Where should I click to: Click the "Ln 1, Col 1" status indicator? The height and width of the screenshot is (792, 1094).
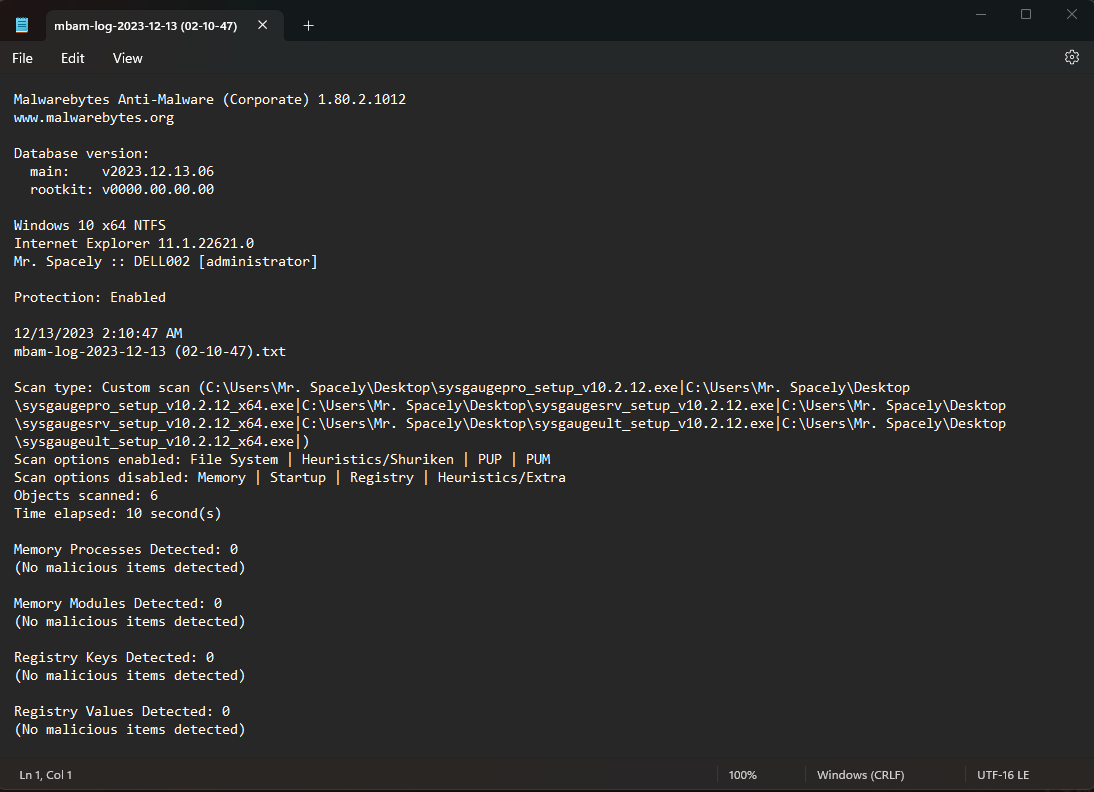click(45, 775)
